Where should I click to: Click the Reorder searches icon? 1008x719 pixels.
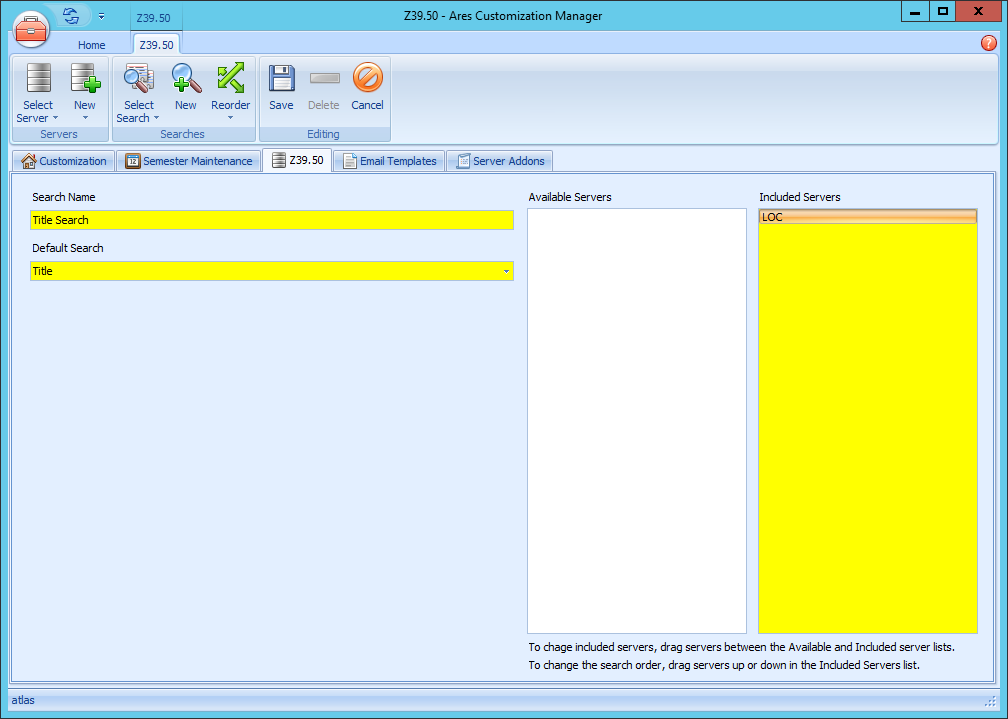pyautogui.click(x=230, y=79)
